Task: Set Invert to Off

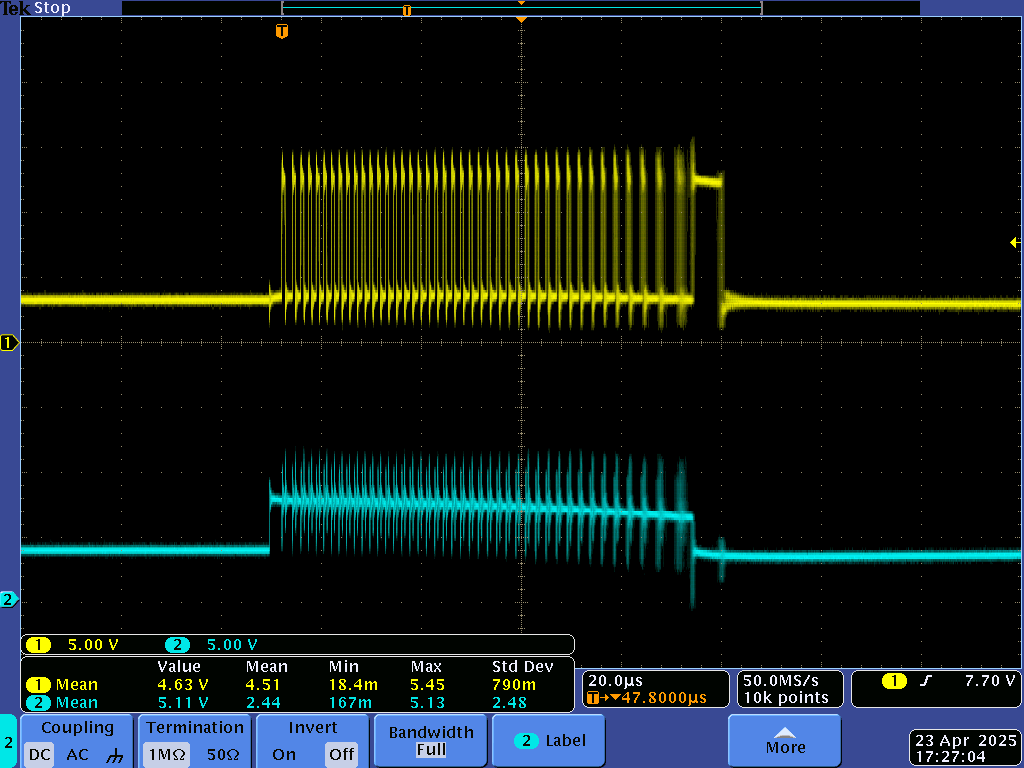Action: click(341, 755)
